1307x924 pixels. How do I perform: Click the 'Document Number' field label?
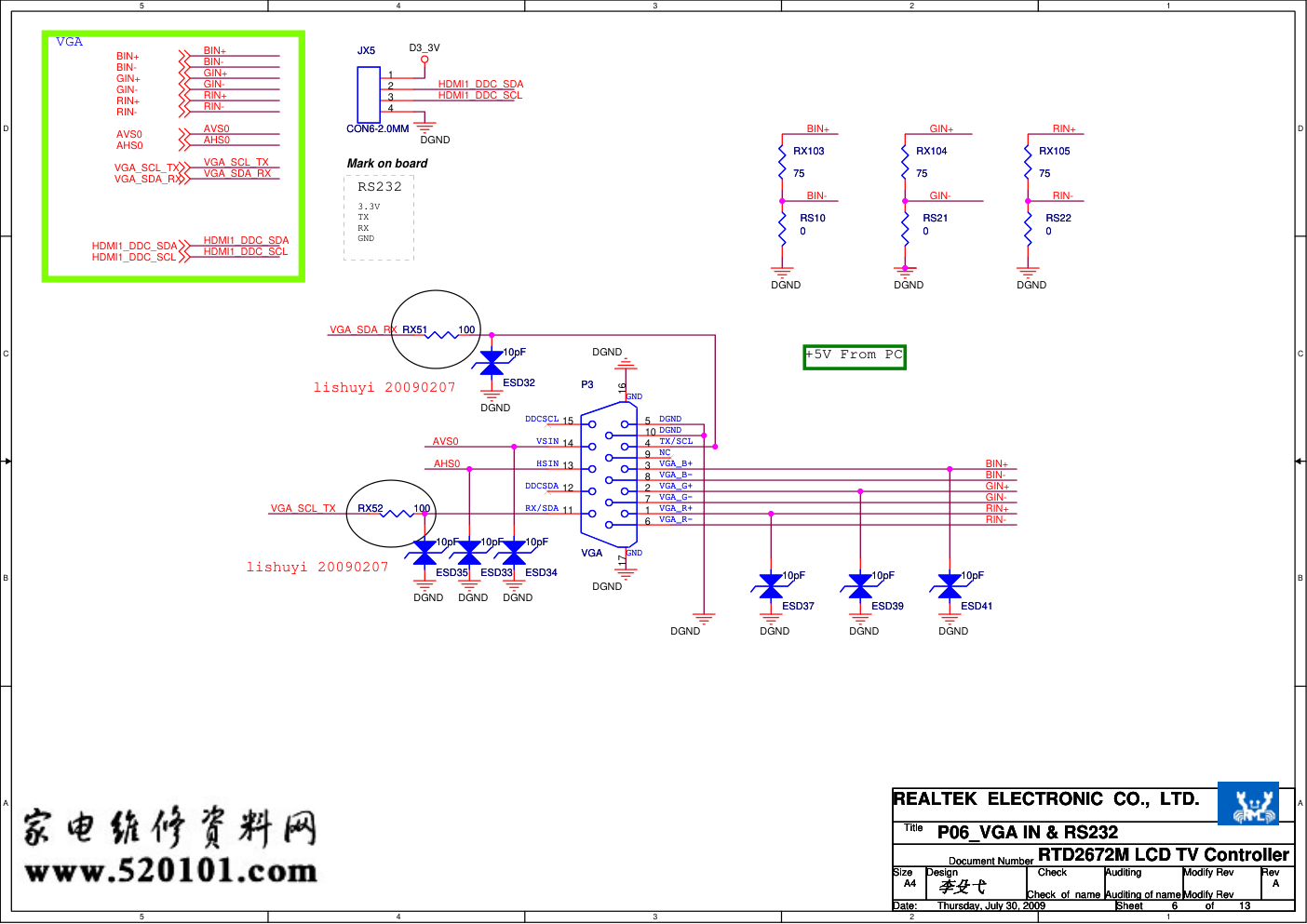click(991, 862)
